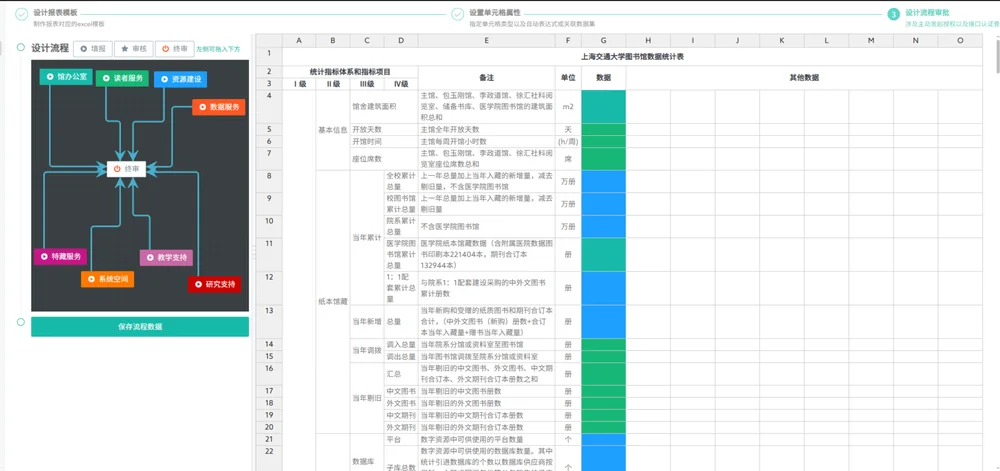Select the 系统空间 flow node
Image resolution: width=1000 pixels, height=471 pixels.
click(107, 279)
